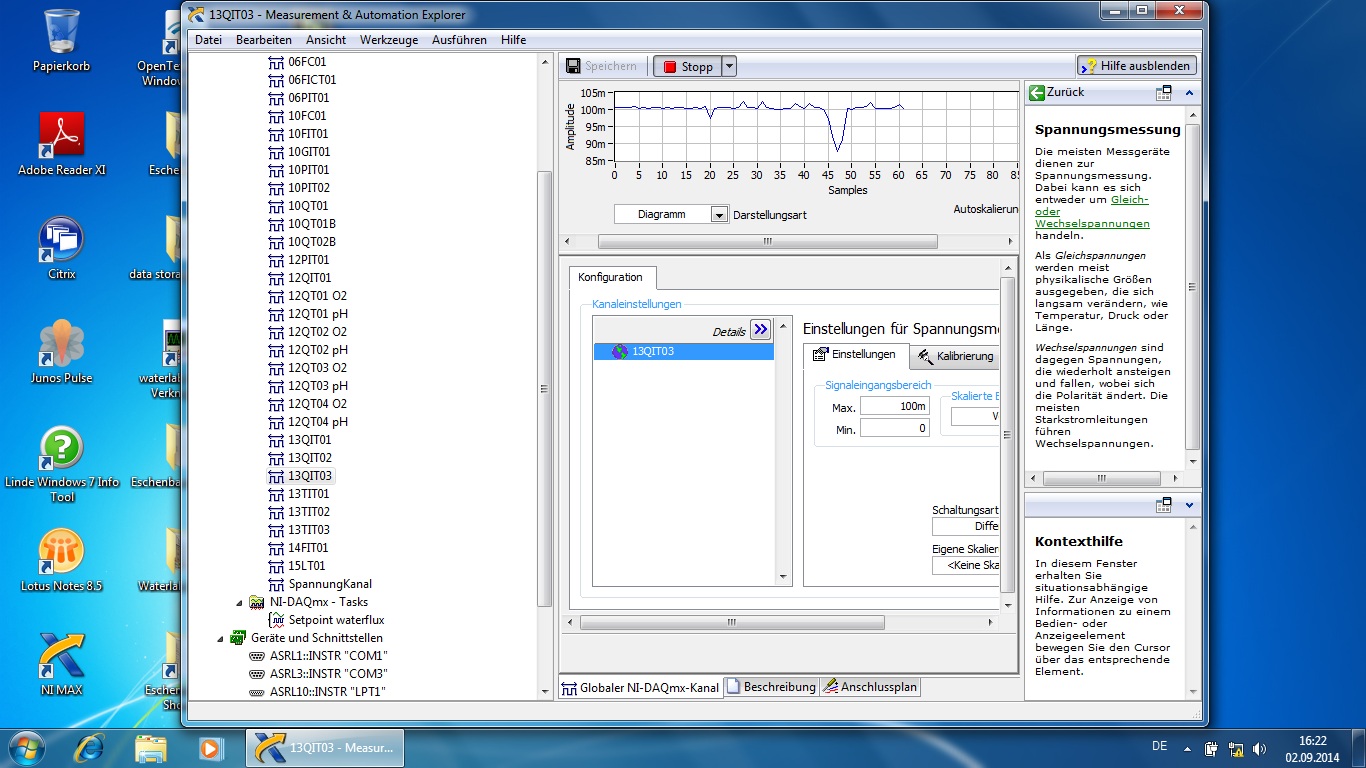This screenshot has width=1366, height=768.
Task: Open Windows Explorer from the taskbar
Action: 151,747
